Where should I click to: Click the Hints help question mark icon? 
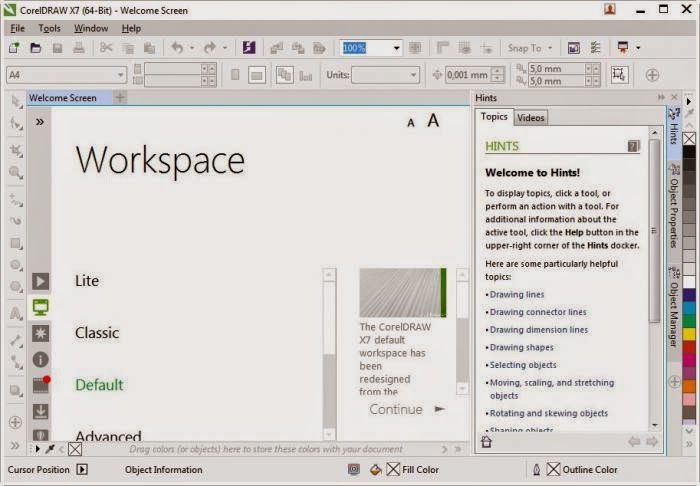point(633,146)
